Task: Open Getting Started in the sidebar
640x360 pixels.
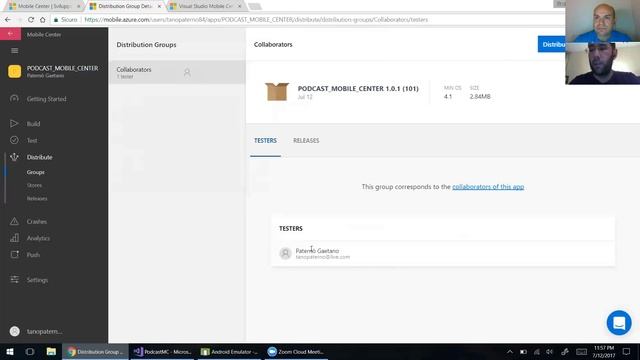Action: [x=46, y=99]
